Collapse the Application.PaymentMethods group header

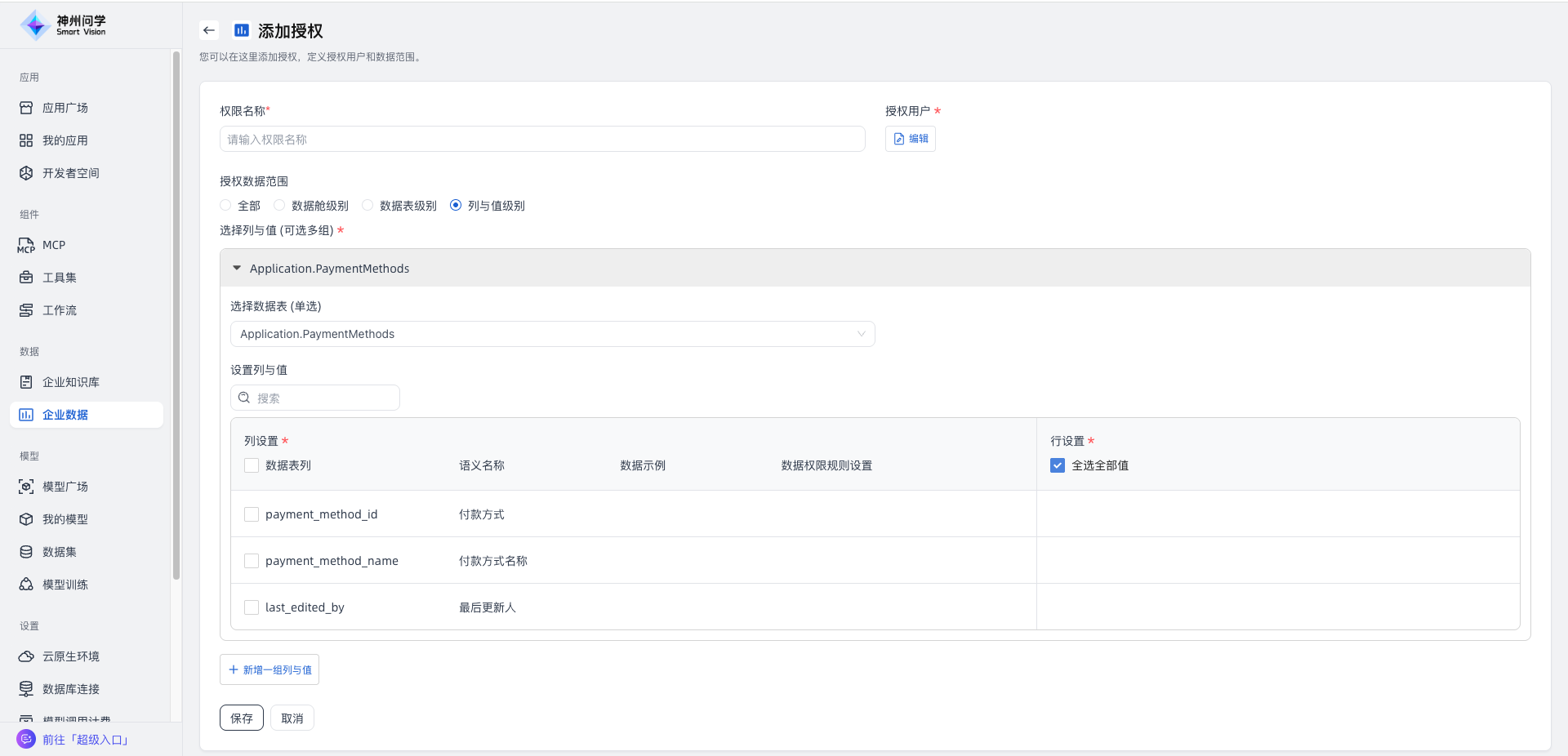tap(237, 268)
